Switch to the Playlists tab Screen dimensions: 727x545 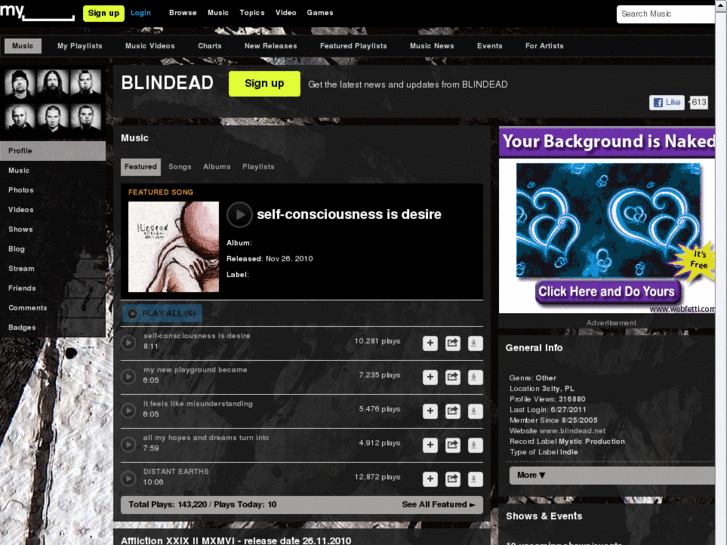[x=258, y=167]
